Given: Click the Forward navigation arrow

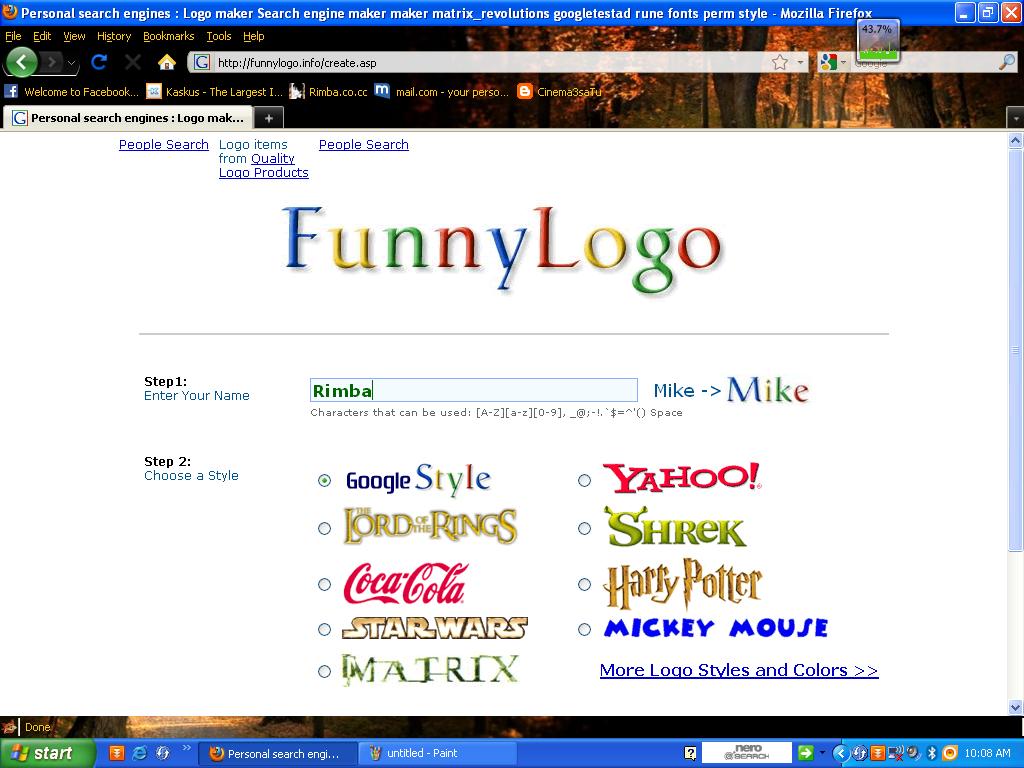Looking at the screenshot, I should coord(52,63).
